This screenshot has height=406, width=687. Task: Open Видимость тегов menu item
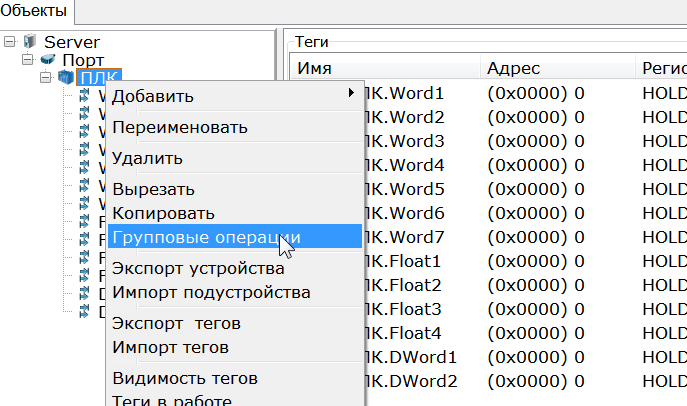(185, 378)
